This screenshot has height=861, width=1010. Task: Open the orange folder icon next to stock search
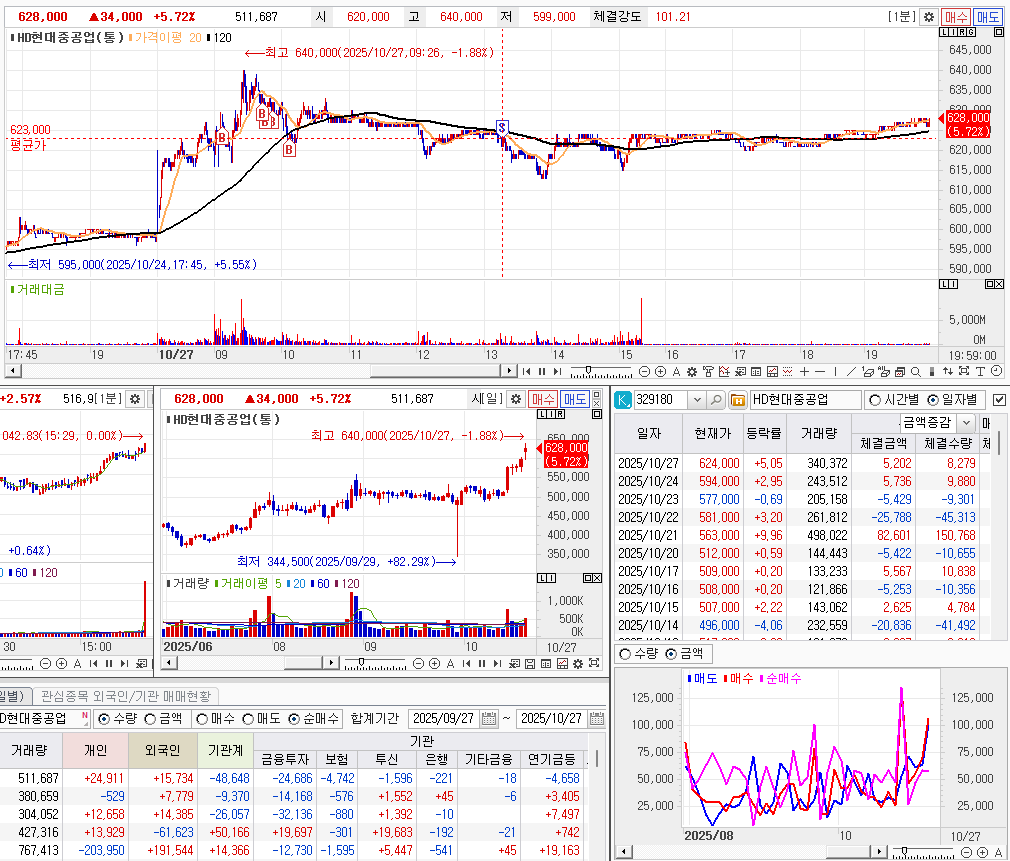click(738, 400)
